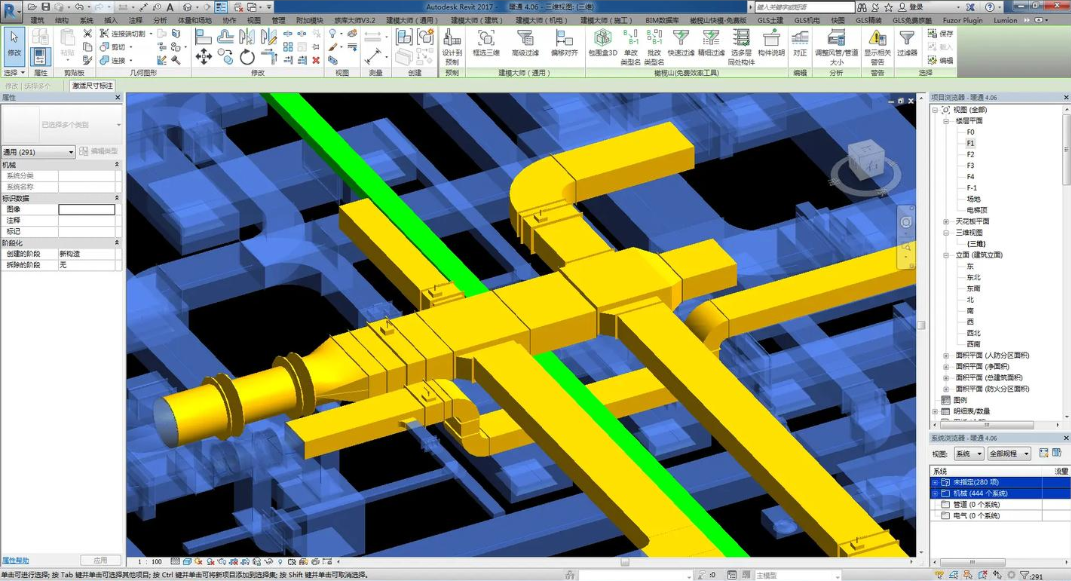Click the 显示相关警告 warning icon
Image resolution: width=1071 pixels, height=581 pixels.
(877, 40)
